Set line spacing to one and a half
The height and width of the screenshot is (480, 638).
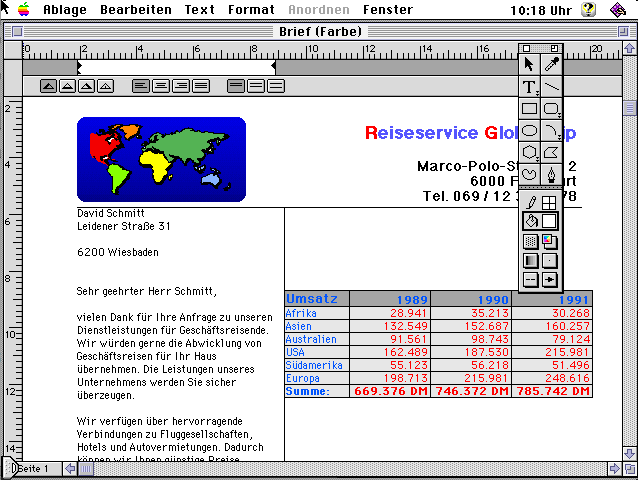click(x=256, y=86)
